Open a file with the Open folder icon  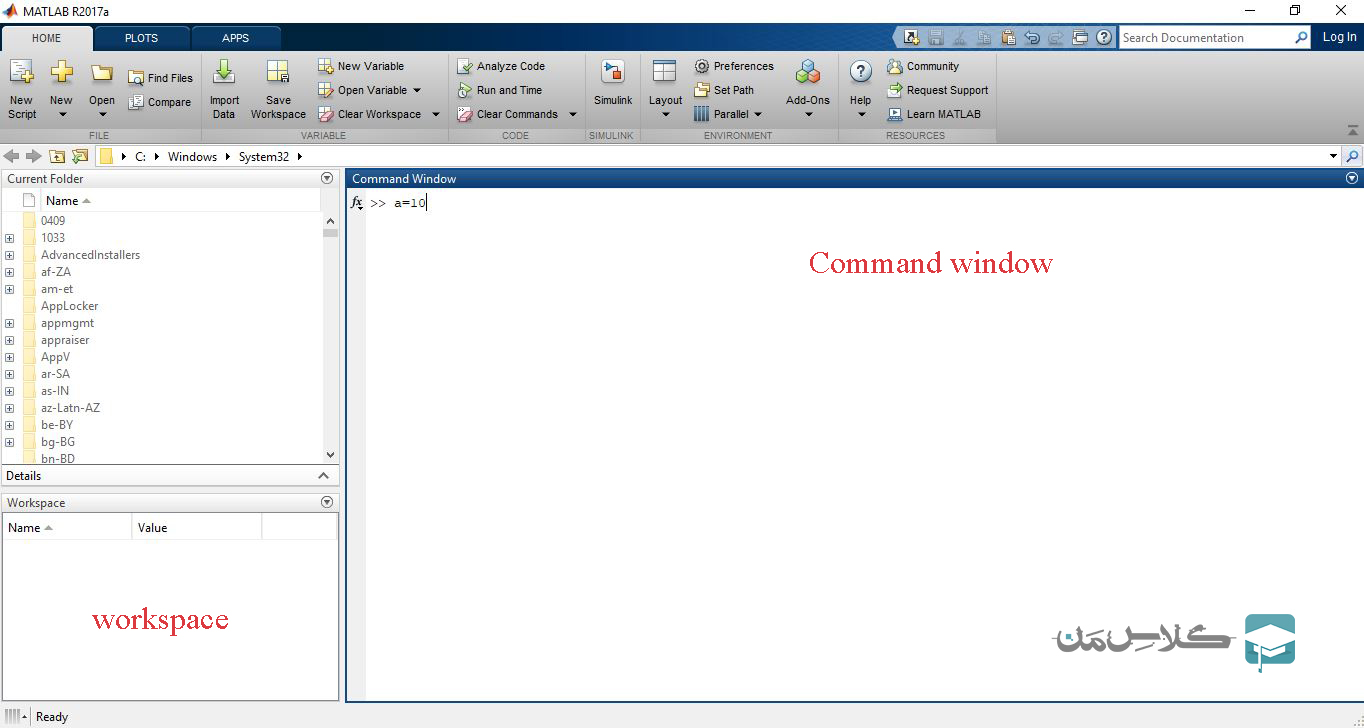(x=102, y=72)
